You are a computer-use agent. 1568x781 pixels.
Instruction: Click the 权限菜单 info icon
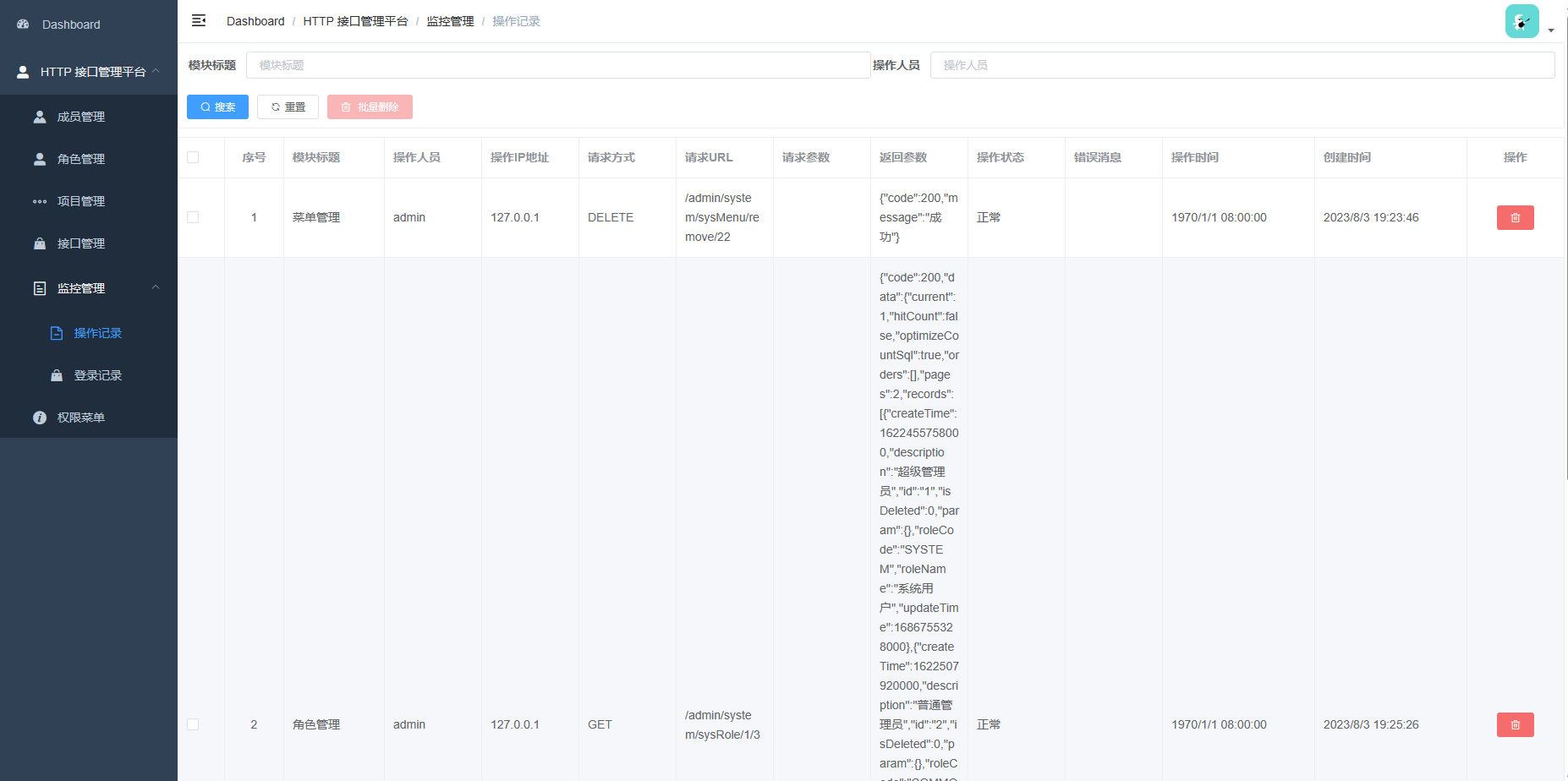coord(39,417)
